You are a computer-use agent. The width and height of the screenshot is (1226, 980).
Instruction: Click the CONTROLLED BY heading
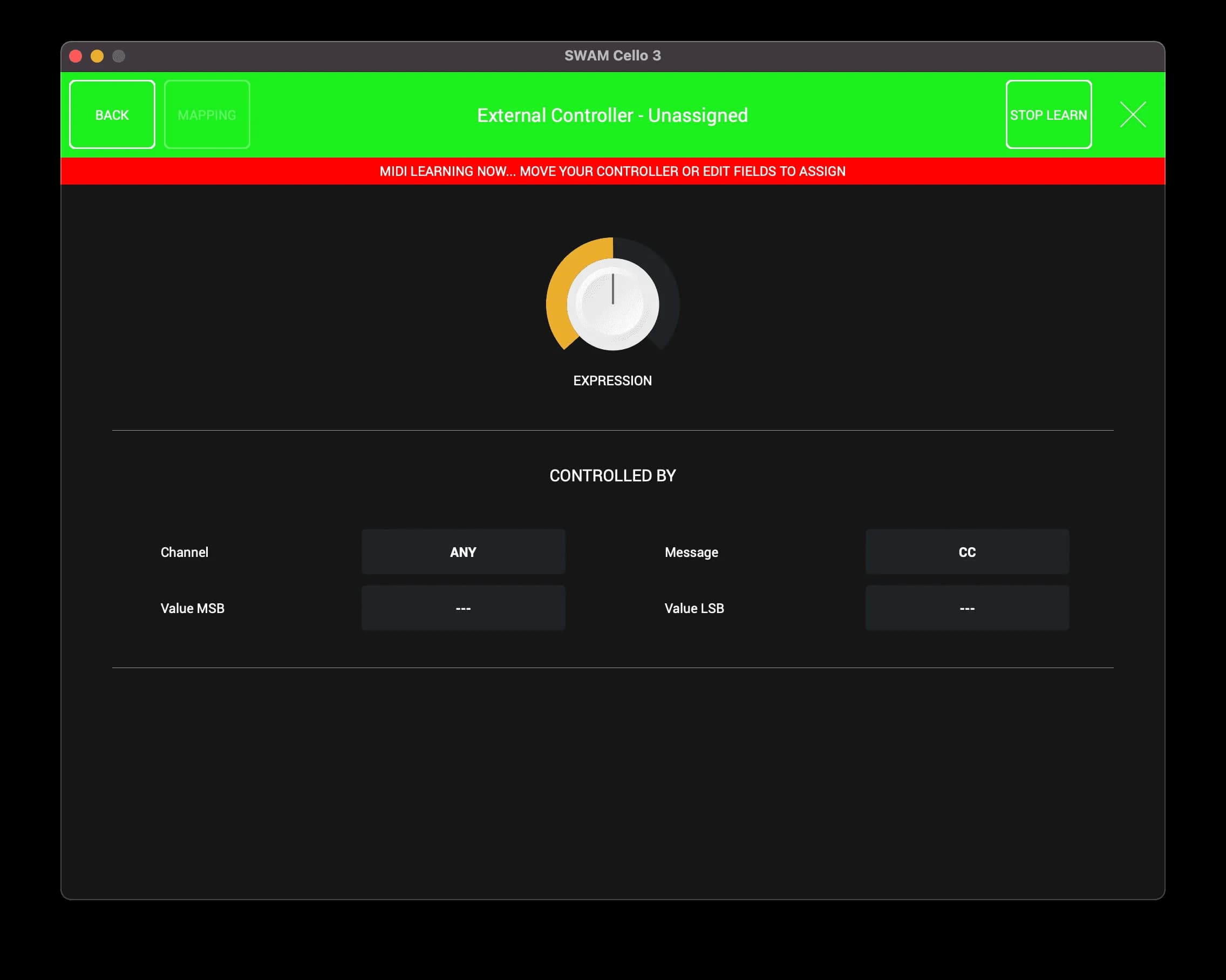pos(612,475)
